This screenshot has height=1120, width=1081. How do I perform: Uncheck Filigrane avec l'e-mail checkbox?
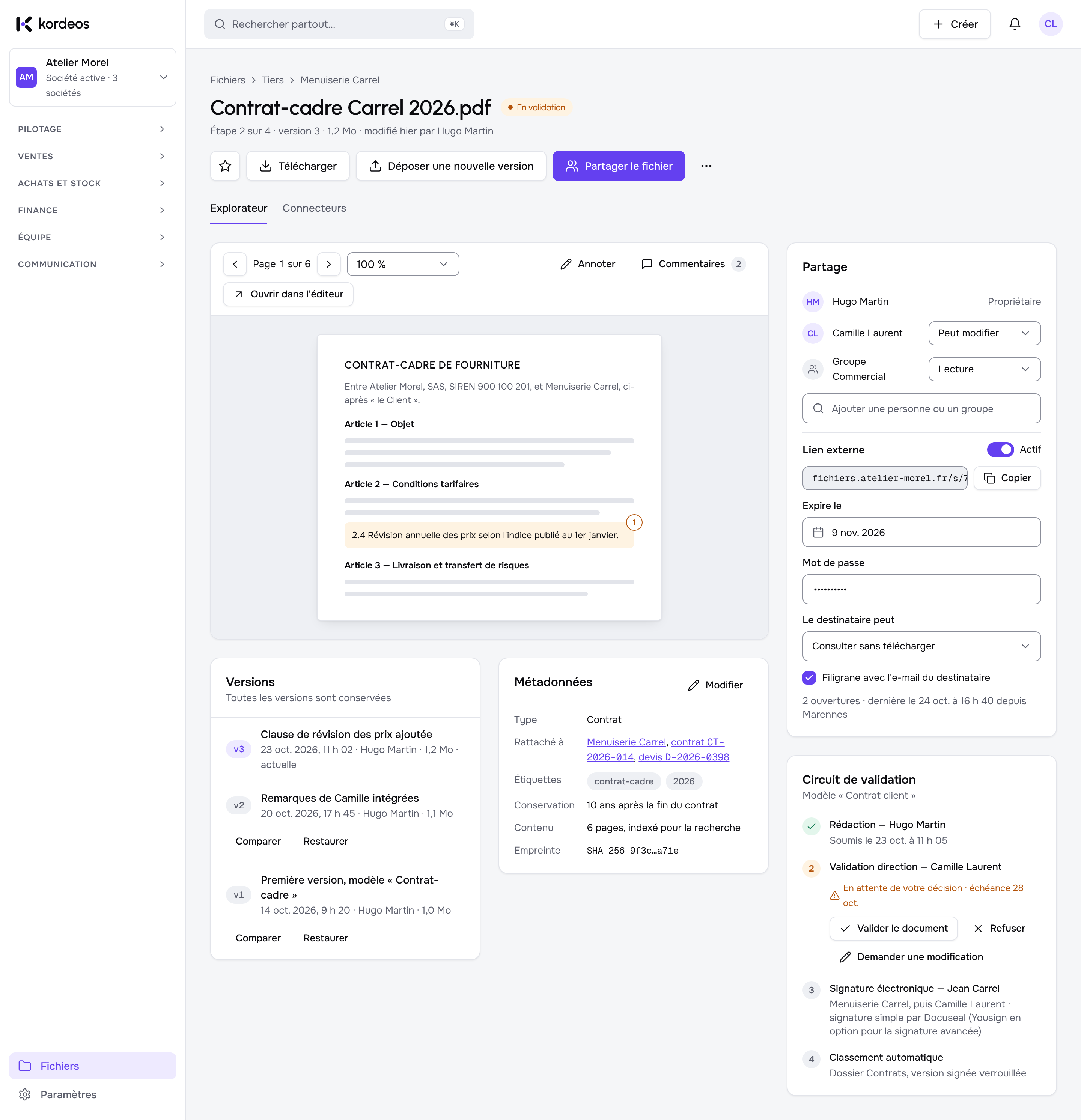click(x=809, y=677)
